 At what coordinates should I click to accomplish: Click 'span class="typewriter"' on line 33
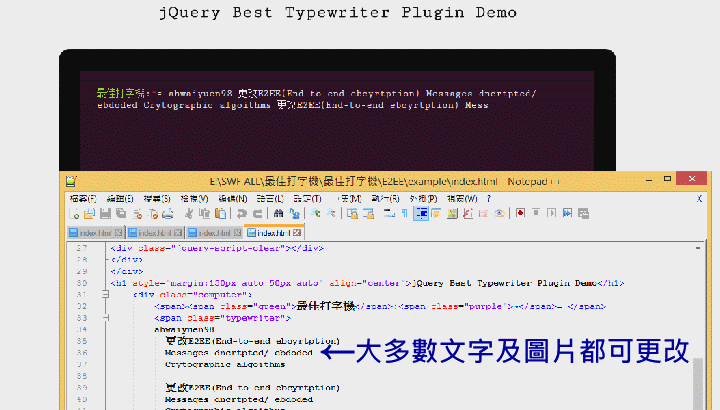[223, 318]
